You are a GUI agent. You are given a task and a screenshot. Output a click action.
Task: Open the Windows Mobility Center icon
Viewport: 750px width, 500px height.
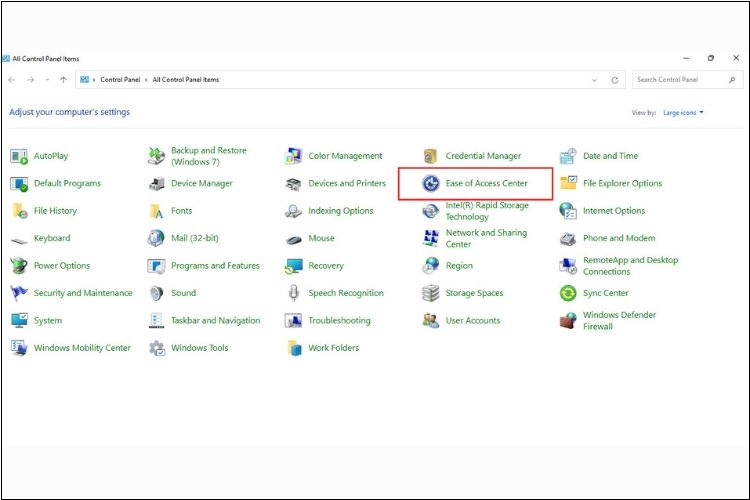point(19,348)
